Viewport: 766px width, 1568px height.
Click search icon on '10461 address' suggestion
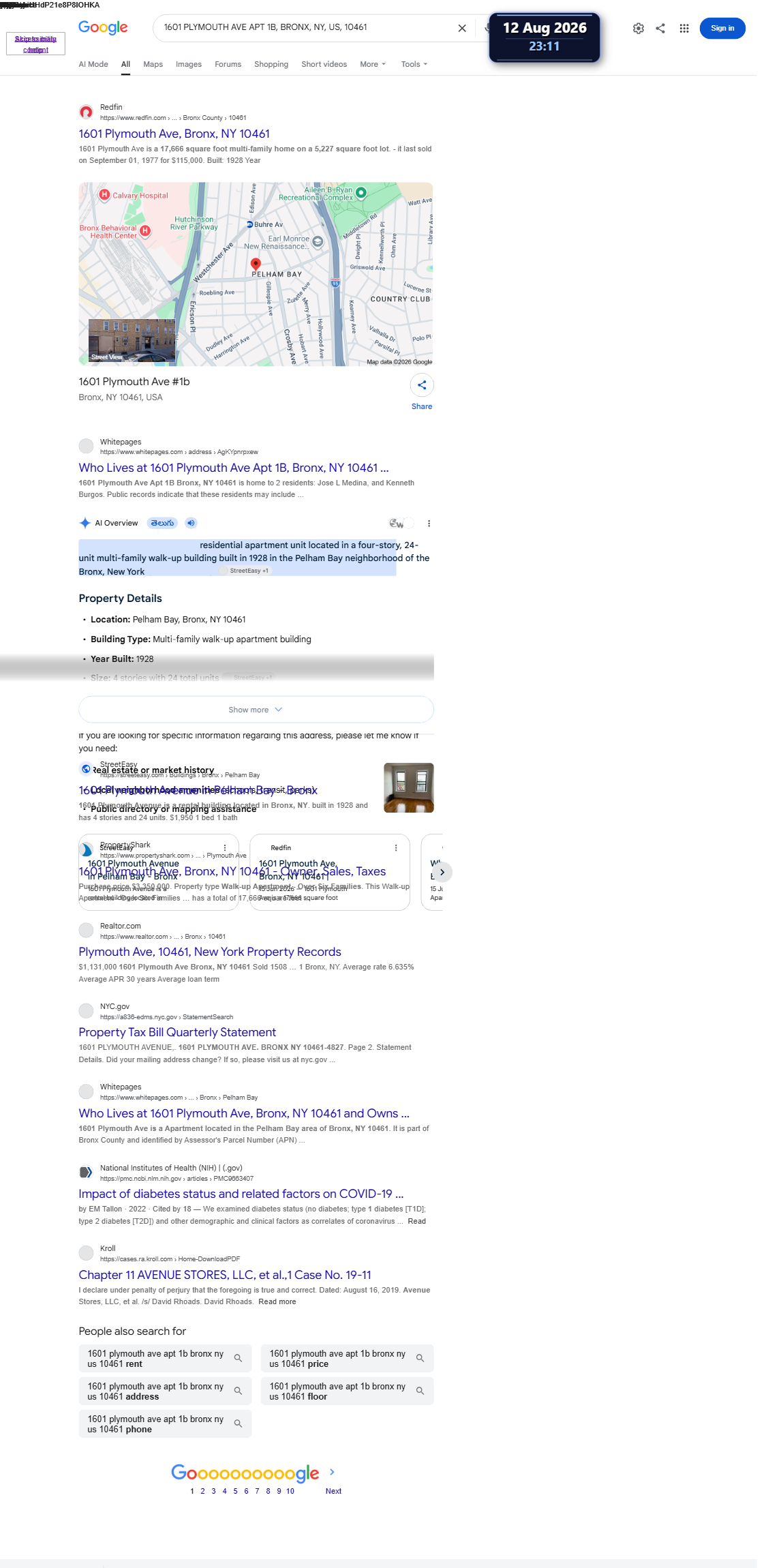(x=238, y=1391)
